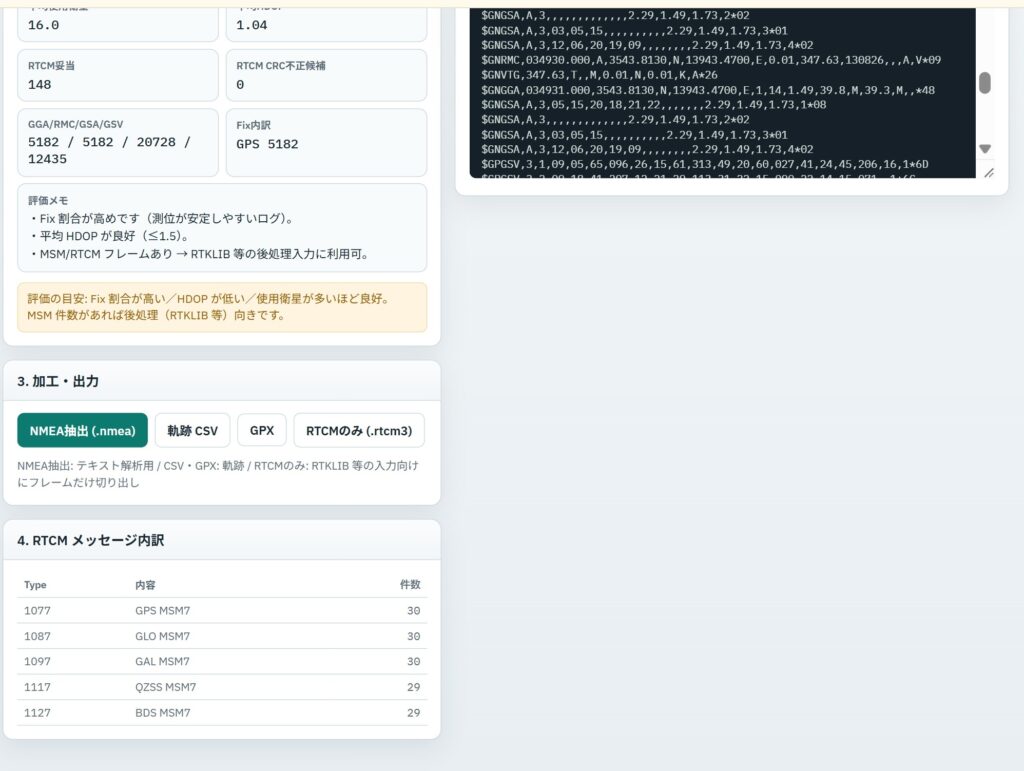Screen dimensions: 1024x771
Task: Click the textarea resize handle icon
Action: click(x=989, y=172)
